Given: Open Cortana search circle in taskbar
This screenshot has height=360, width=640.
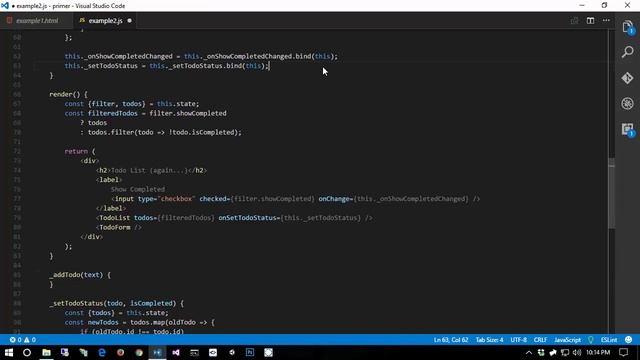Looking at the screenshot, I should point(27,353).
